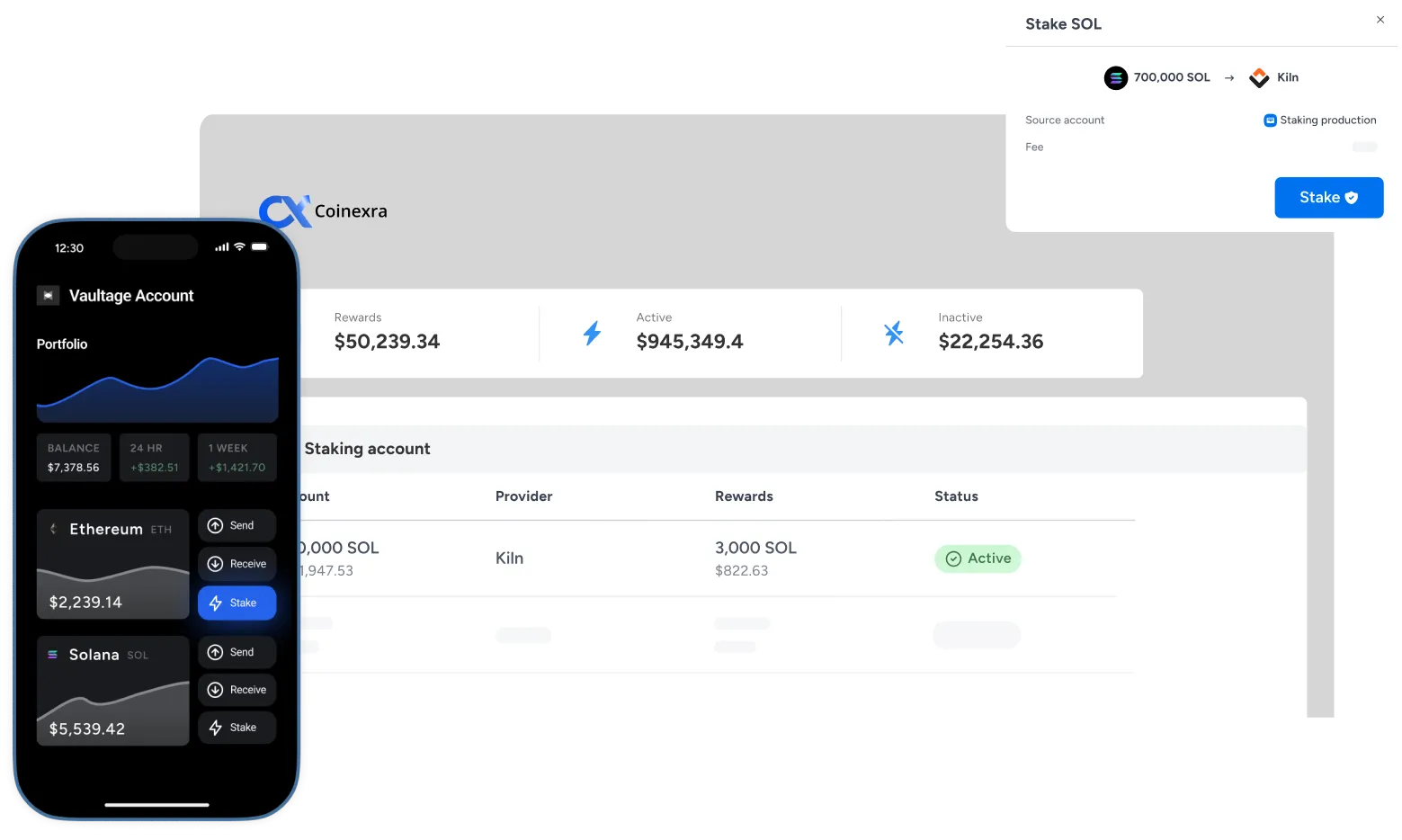
Task: Switch to the 1 WEEK tab
Action: [x=237, y=457]
